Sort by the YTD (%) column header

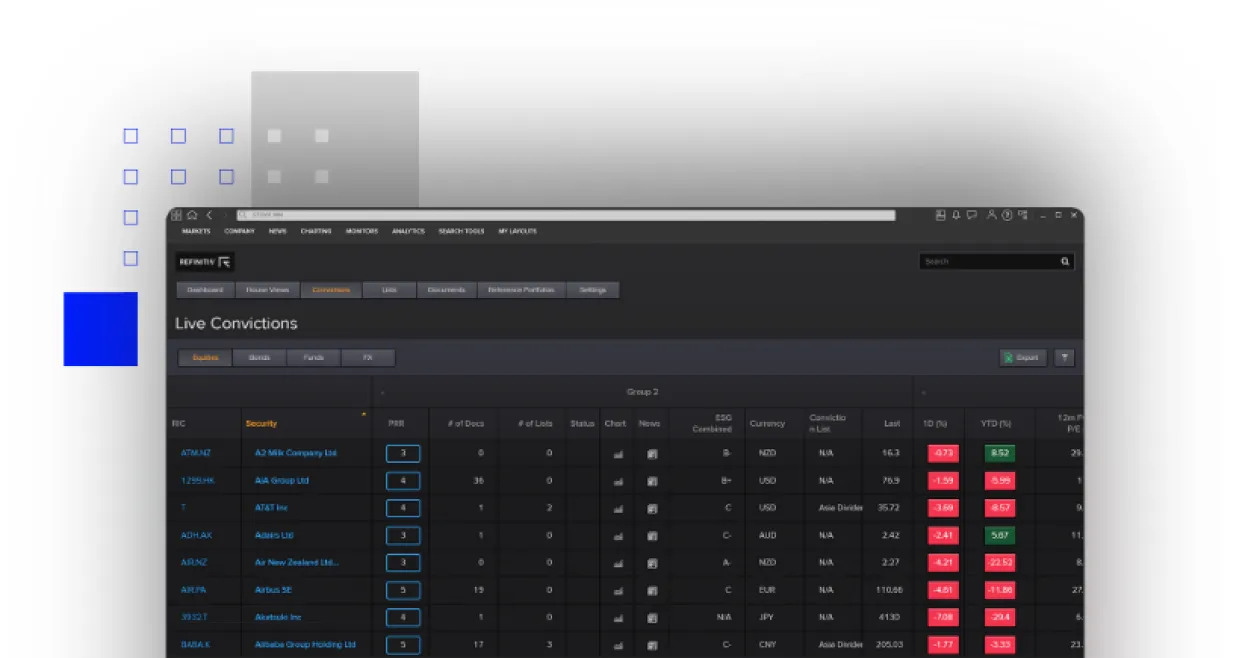coord(996,424)
